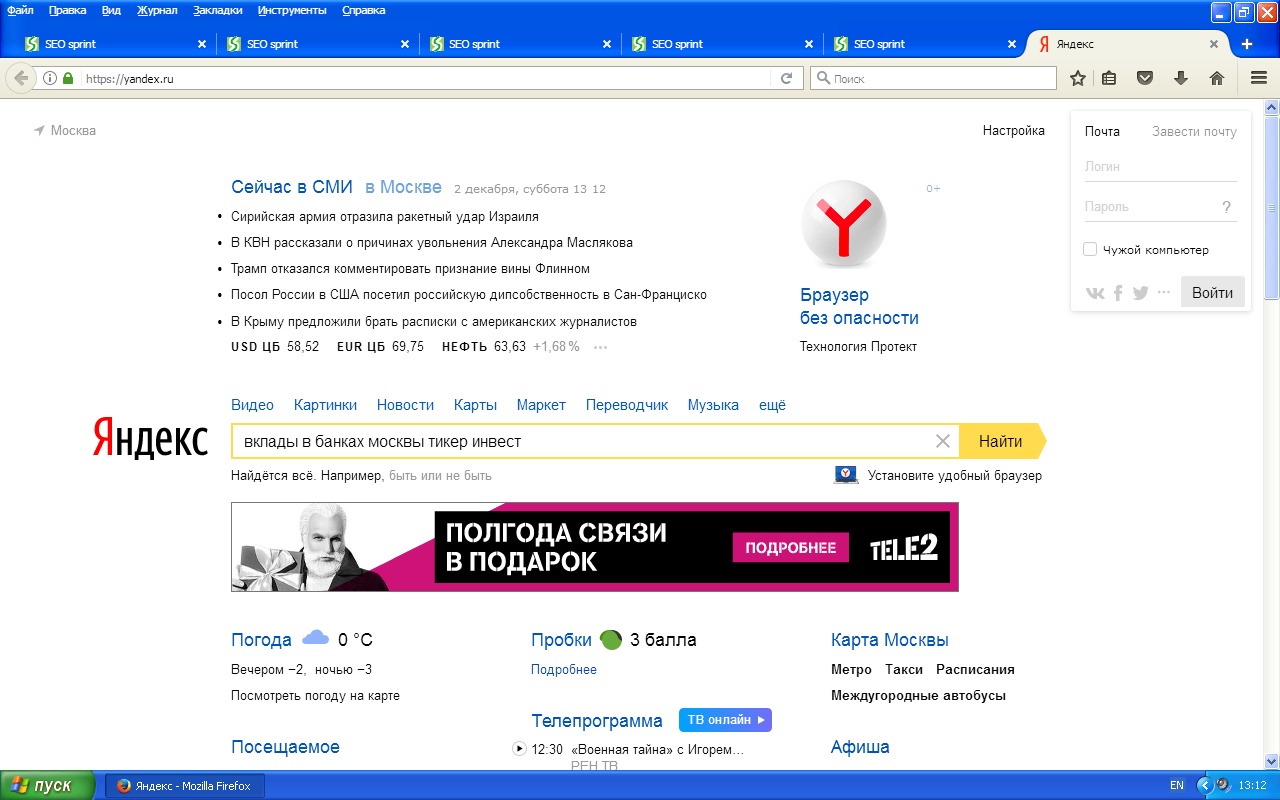
Task: Click the green traffic indicator circle
Action: [610, 640]
